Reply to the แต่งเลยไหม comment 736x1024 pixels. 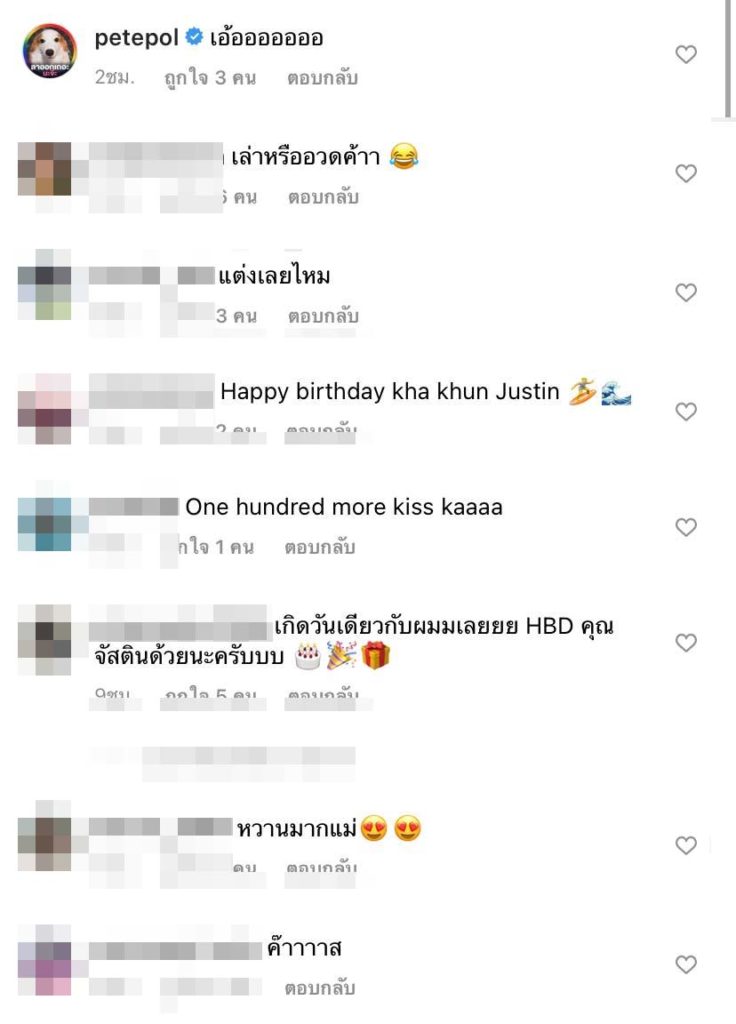[323, 316]
